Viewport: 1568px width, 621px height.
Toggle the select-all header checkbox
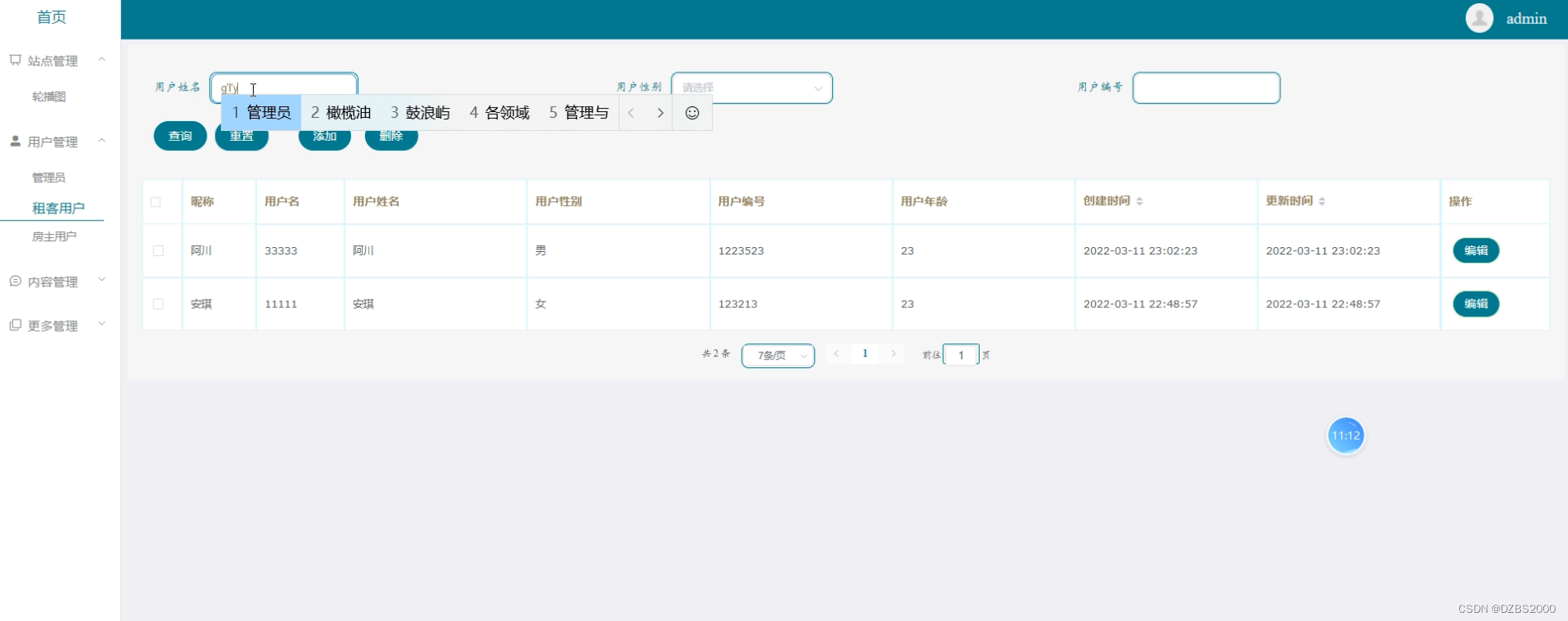pyautogui.click(x=156, y=202)
